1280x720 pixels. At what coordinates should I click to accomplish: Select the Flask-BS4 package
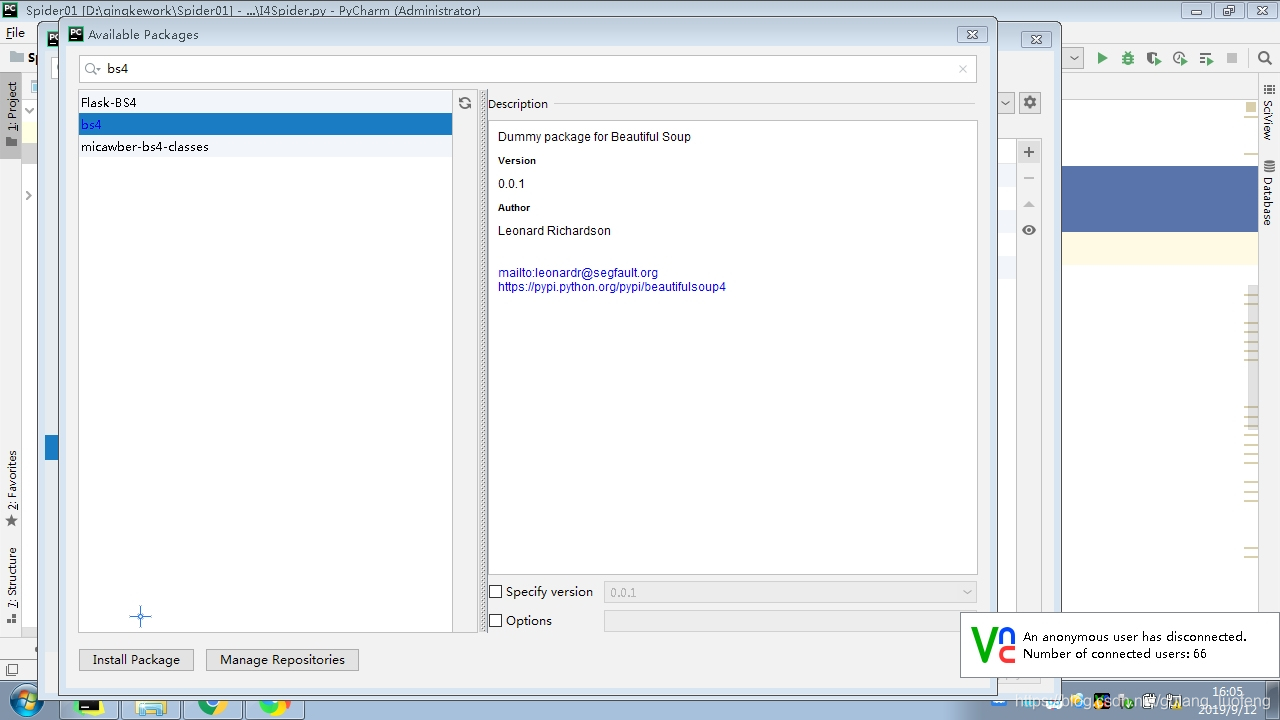point(265,103)
